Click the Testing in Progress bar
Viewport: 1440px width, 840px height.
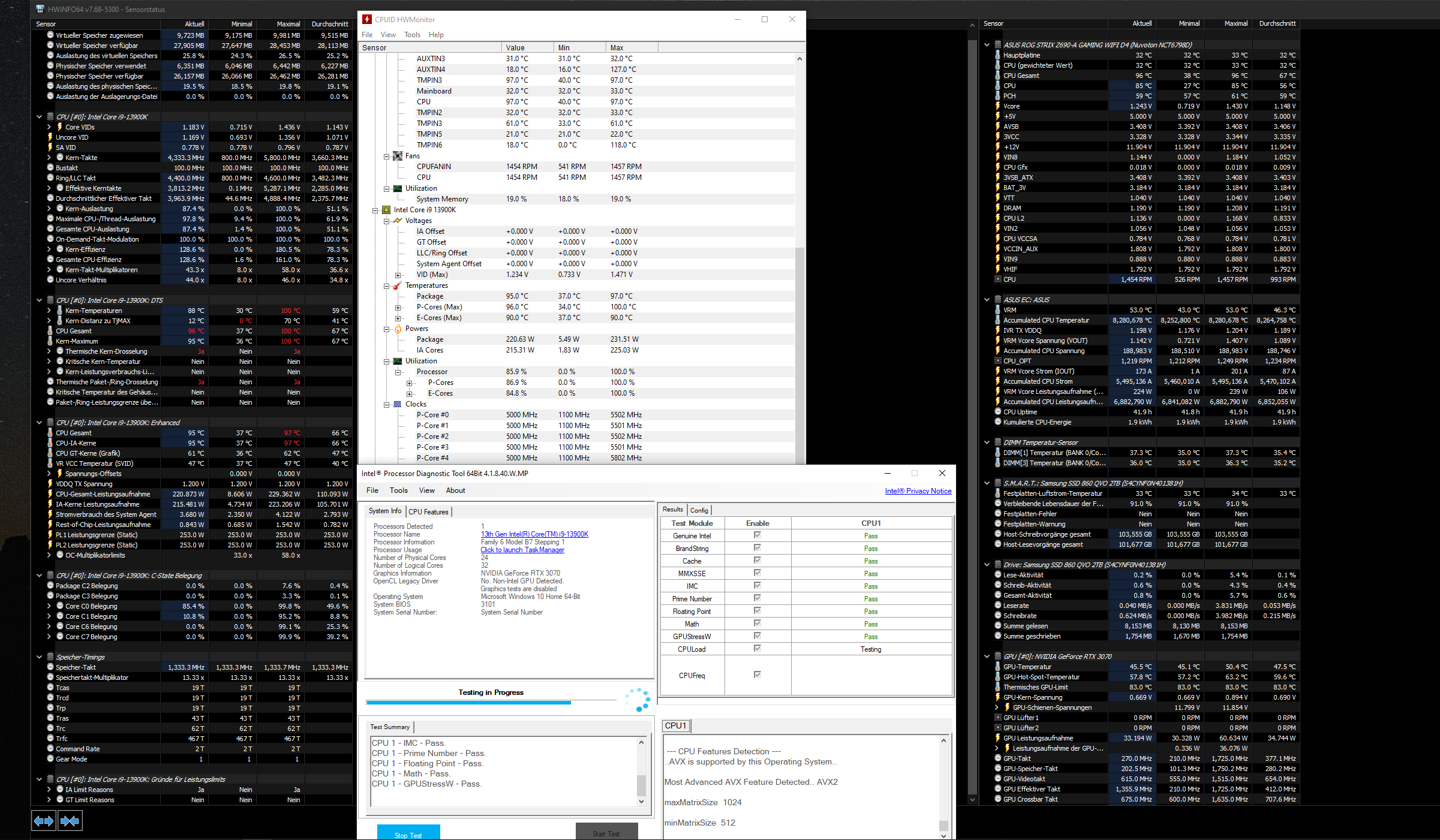(x=491, y=701)
